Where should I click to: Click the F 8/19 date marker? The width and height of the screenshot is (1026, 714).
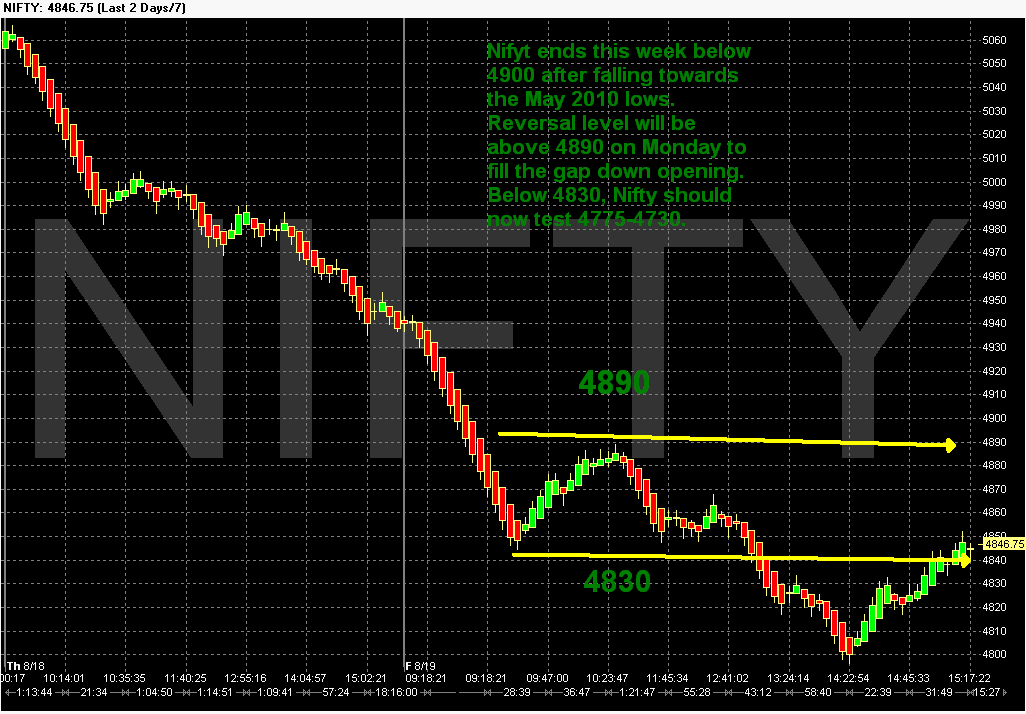[x=420, y=666]
